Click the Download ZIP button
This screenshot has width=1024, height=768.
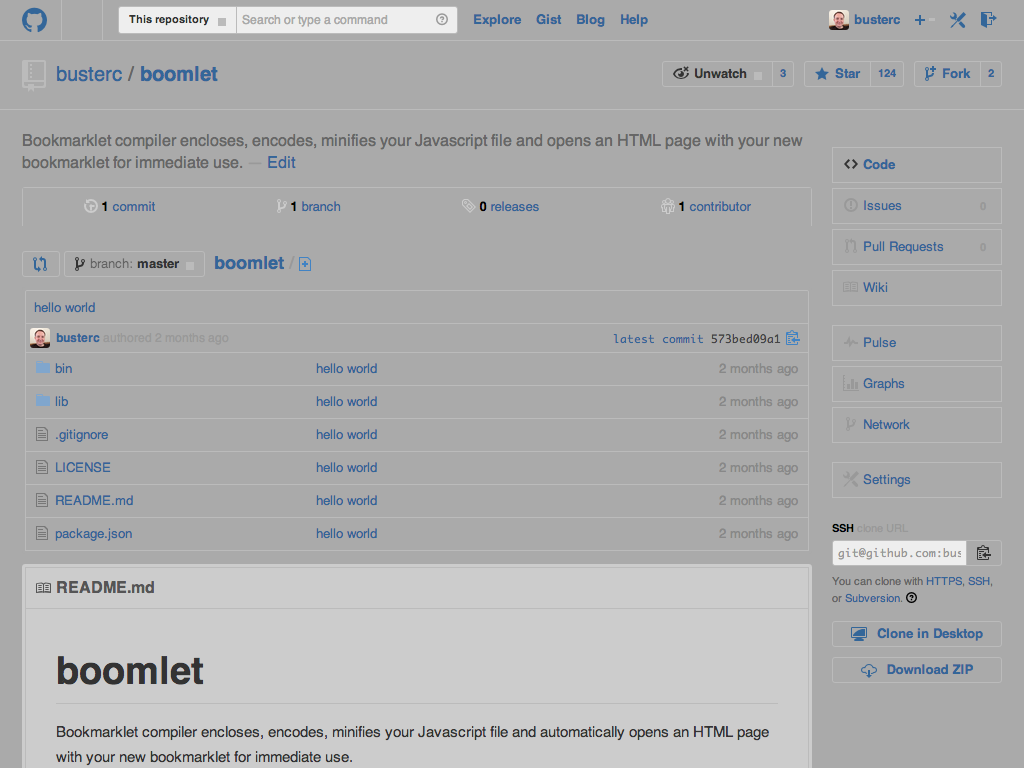tap(916, 669)
